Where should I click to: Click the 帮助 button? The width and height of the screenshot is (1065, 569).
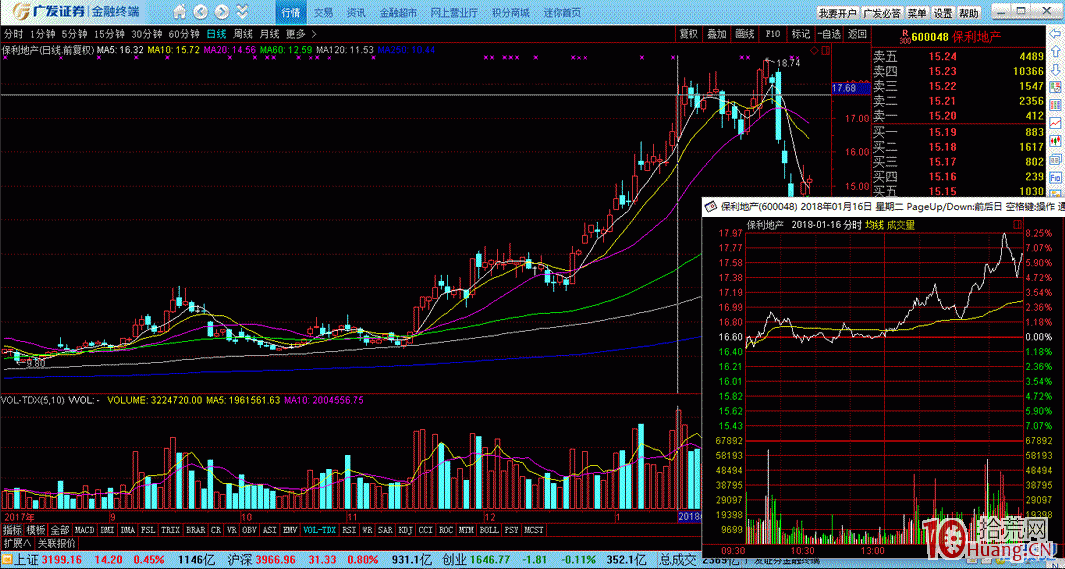tap(969, 13)
